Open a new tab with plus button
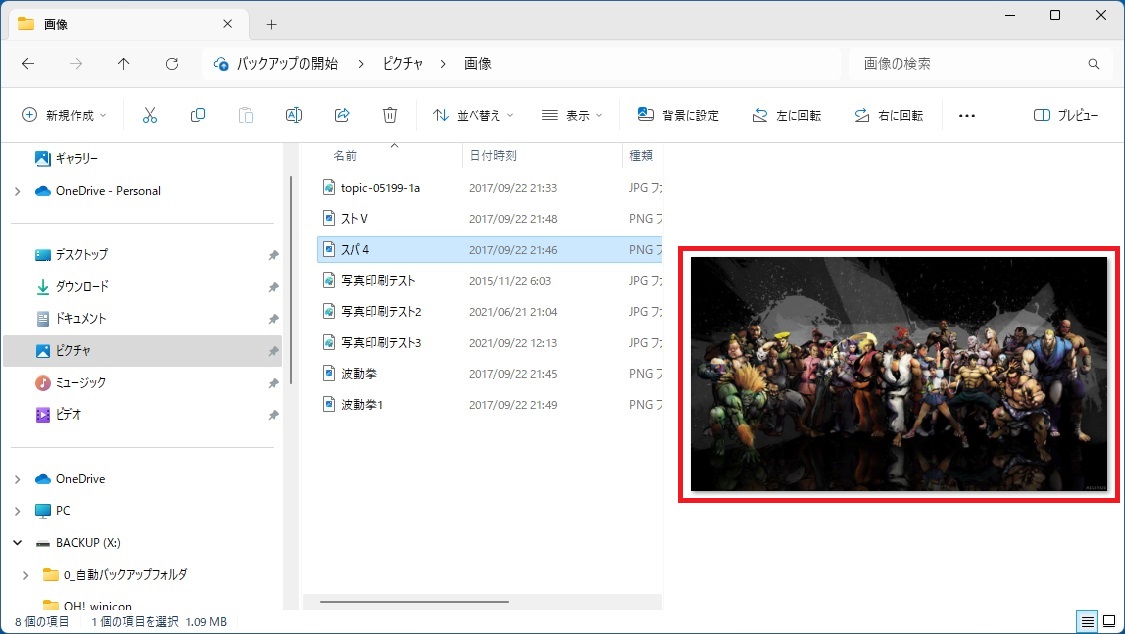This screenshot has width=1125, height=634. click(271, 24)
